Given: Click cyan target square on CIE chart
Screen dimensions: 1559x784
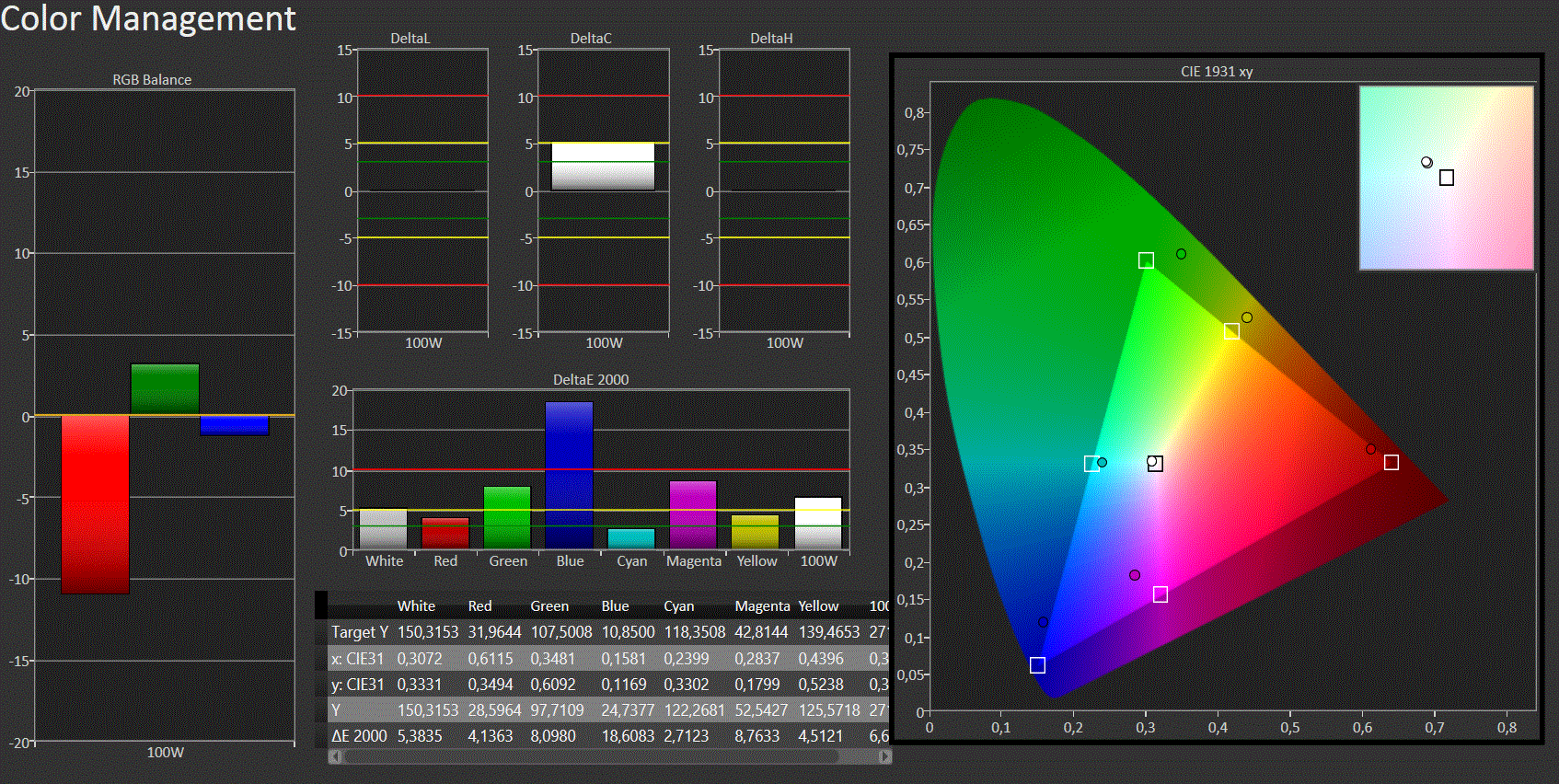Looking at the screenshot, I should [x=1091, y=464].
